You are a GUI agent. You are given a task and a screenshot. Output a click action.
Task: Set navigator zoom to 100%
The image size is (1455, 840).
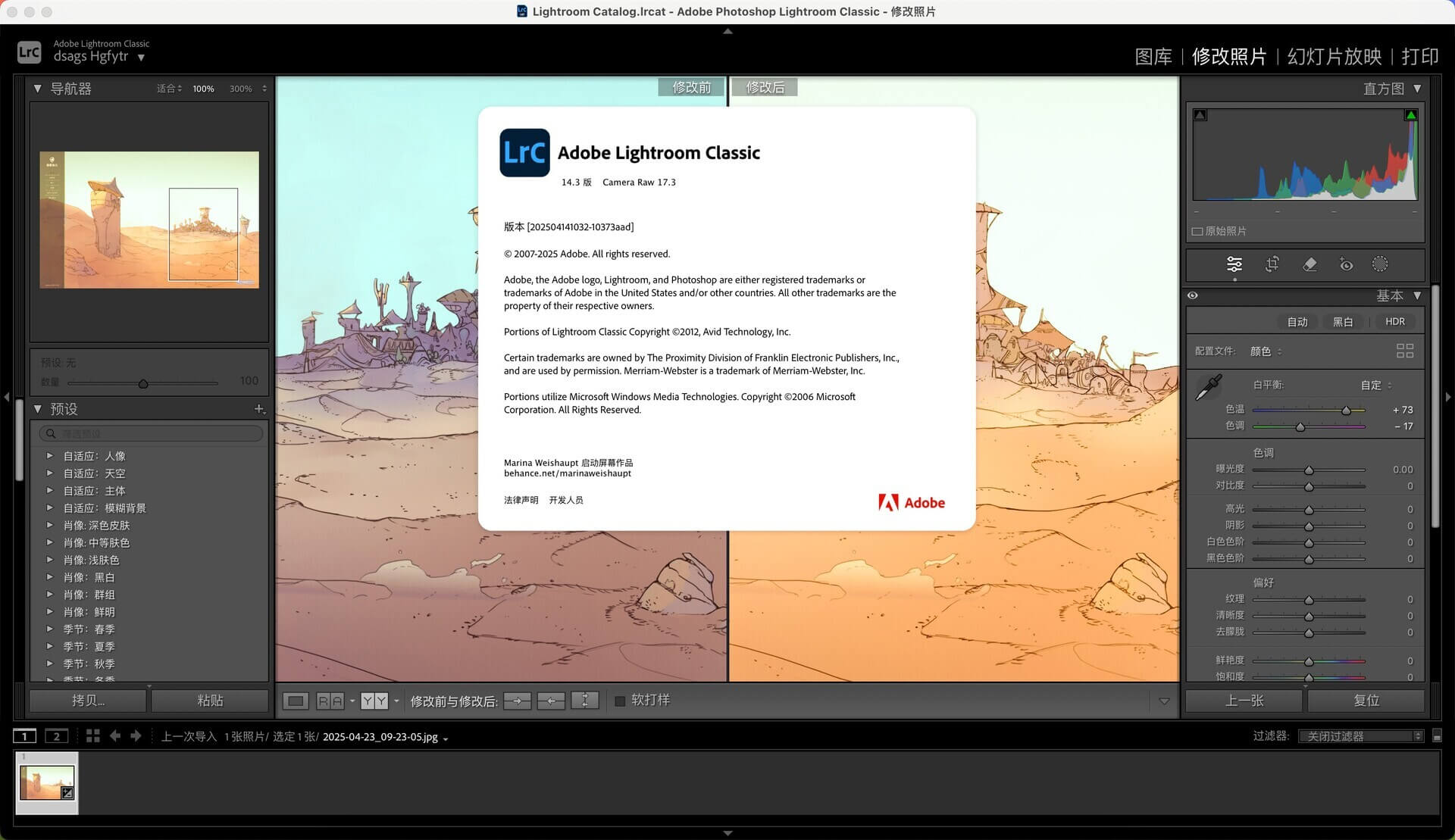tap(203, 89)
